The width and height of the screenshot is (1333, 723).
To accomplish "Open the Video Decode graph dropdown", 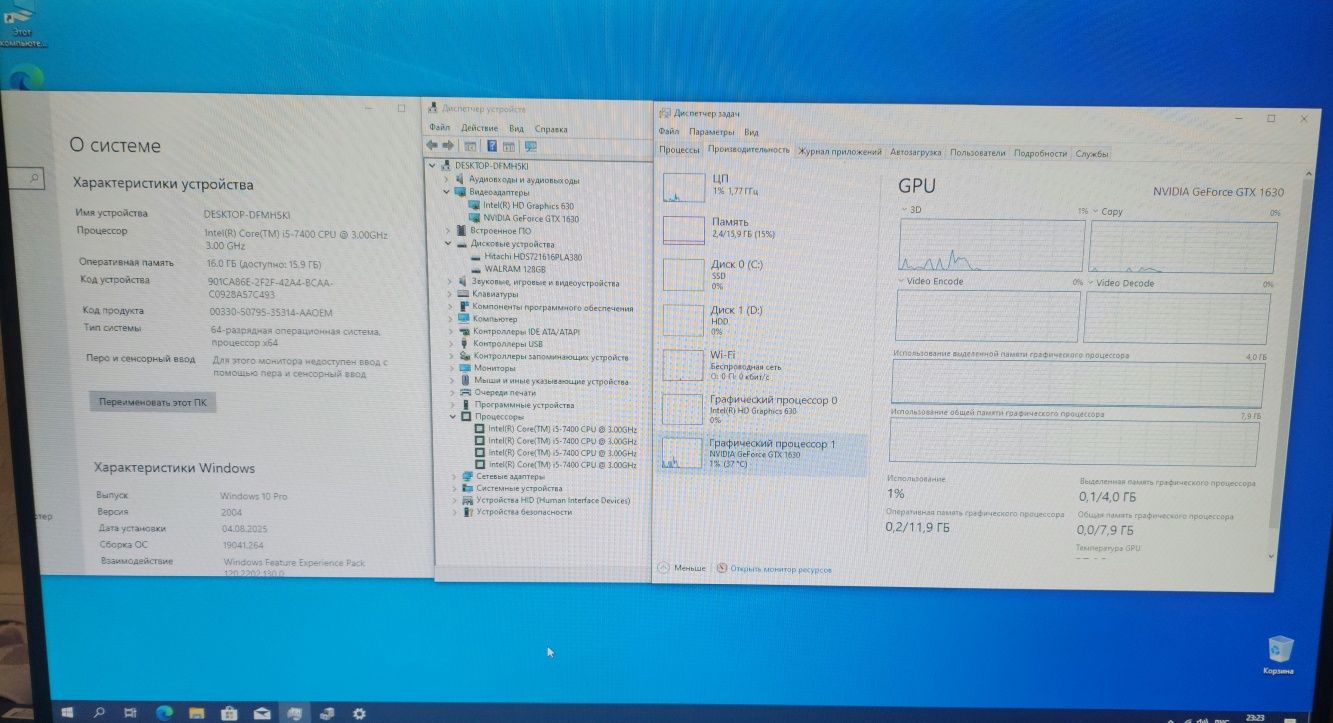I will click(x=1091, y=283).
